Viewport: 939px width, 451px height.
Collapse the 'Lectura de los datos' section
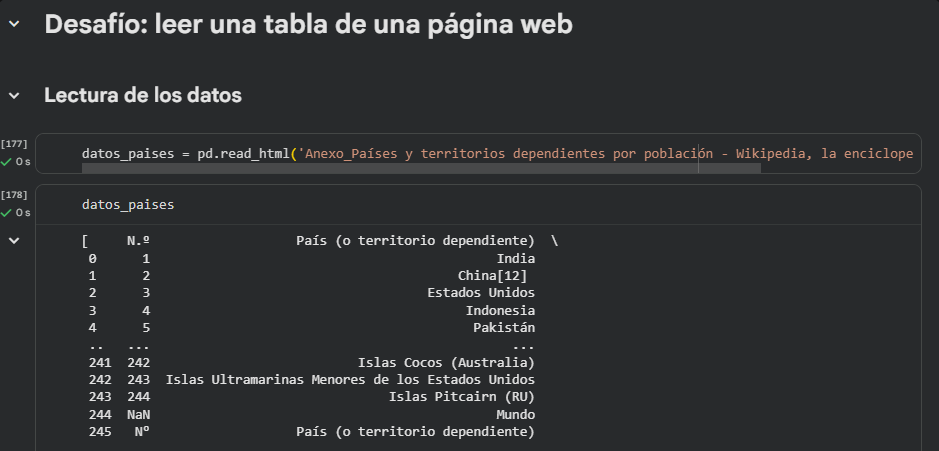[x=14, y=95]
